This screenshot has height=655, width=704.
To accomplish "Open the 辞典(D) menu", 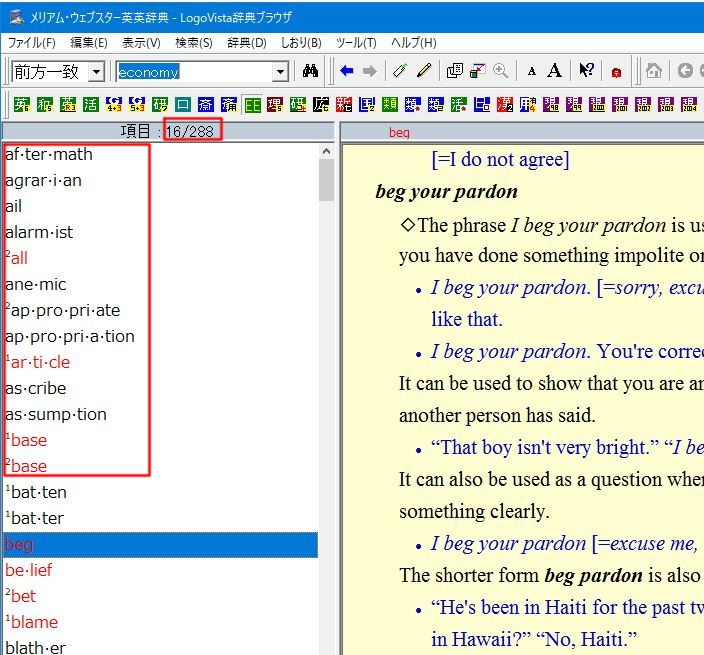I will click(246, 43).
